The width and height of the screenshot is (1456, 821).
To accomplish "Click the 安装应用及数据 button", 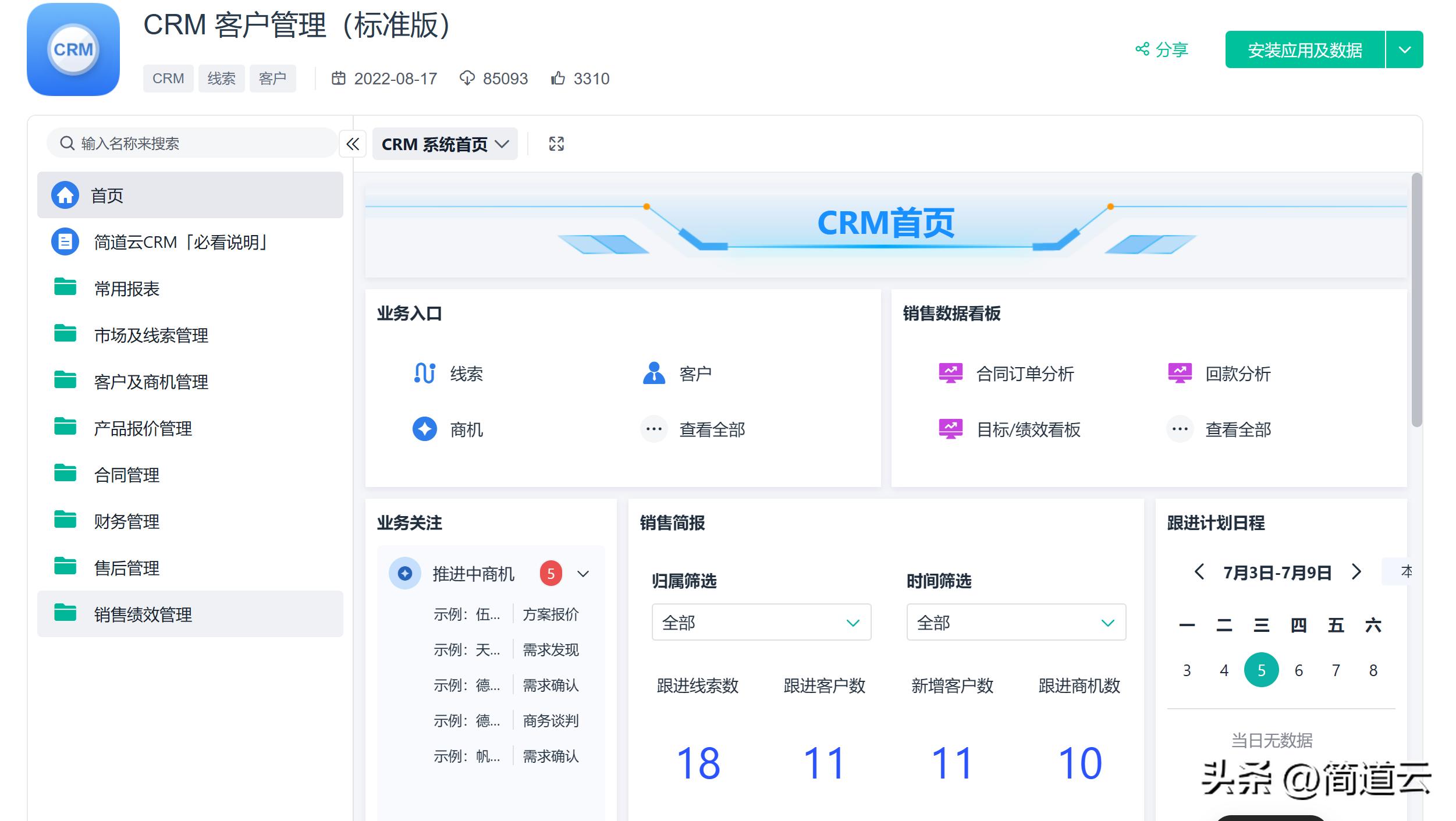I will coord(1305,49).
